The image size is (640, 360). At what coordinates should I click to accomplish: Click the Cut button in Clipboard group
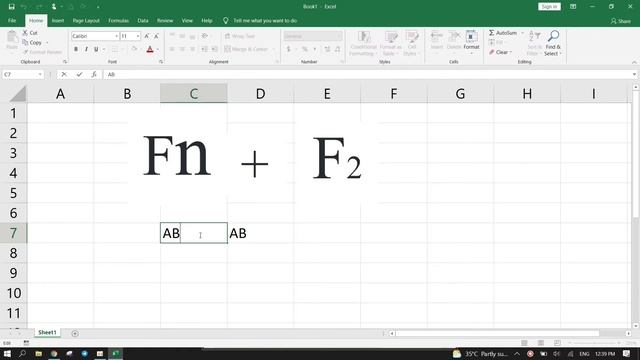(x=30, y=33)
